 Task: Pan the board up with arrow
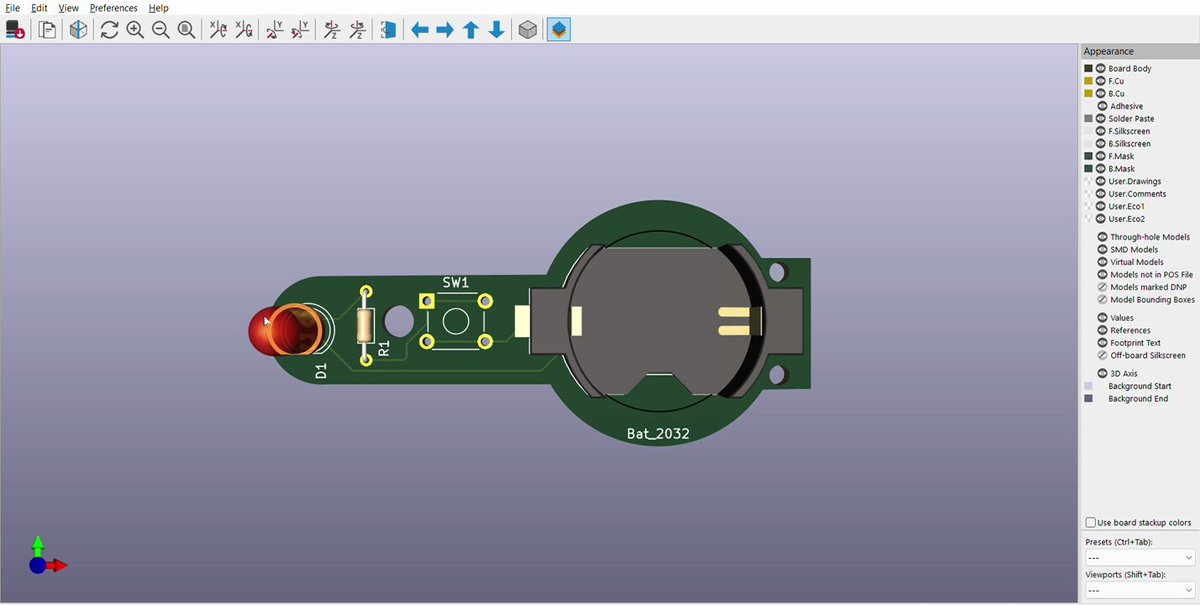(x=471, y=30)
